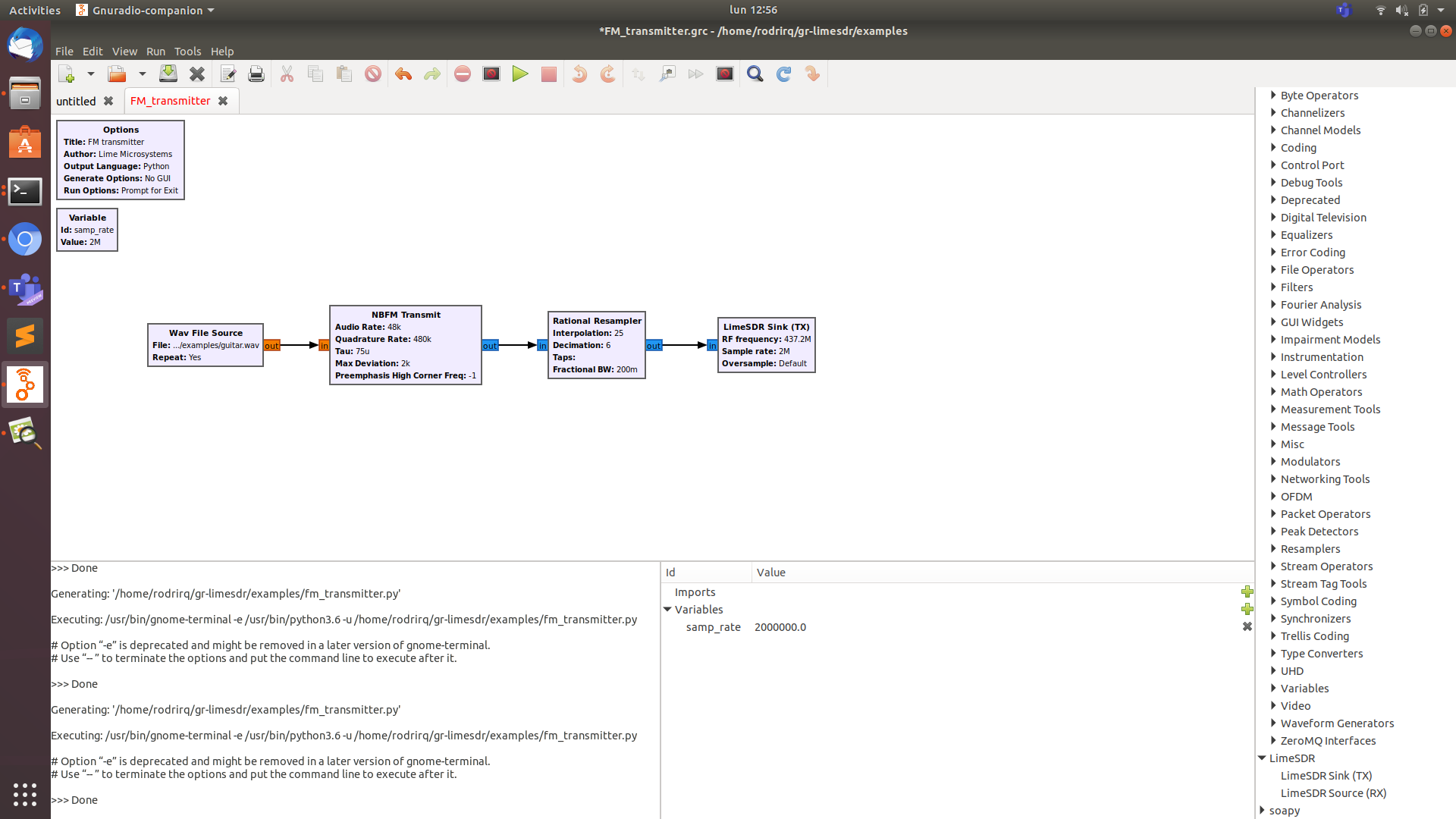Screen dimensions: 1456x819
Task: Open the Run menu
Action: [155, 51]
